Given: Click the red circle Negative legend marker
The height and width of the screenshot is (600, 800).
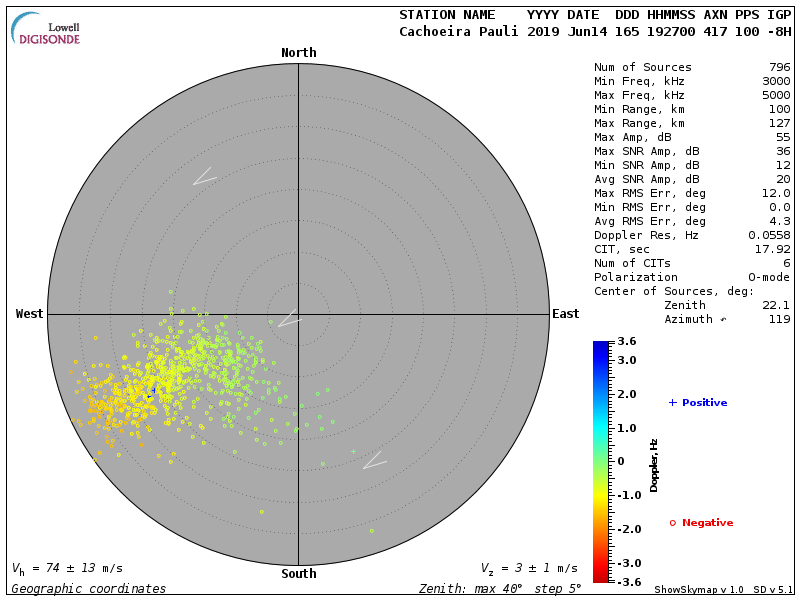Looking at the screenshot, I should 673,523.
